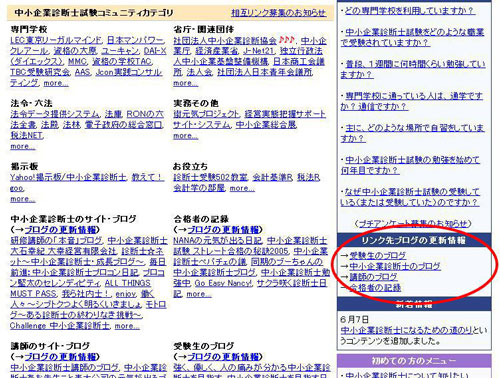Image resolution: width=500 pixels, height=378 pixels.
Task: Expand more links under 掲示板
Action: coord(23,199)
